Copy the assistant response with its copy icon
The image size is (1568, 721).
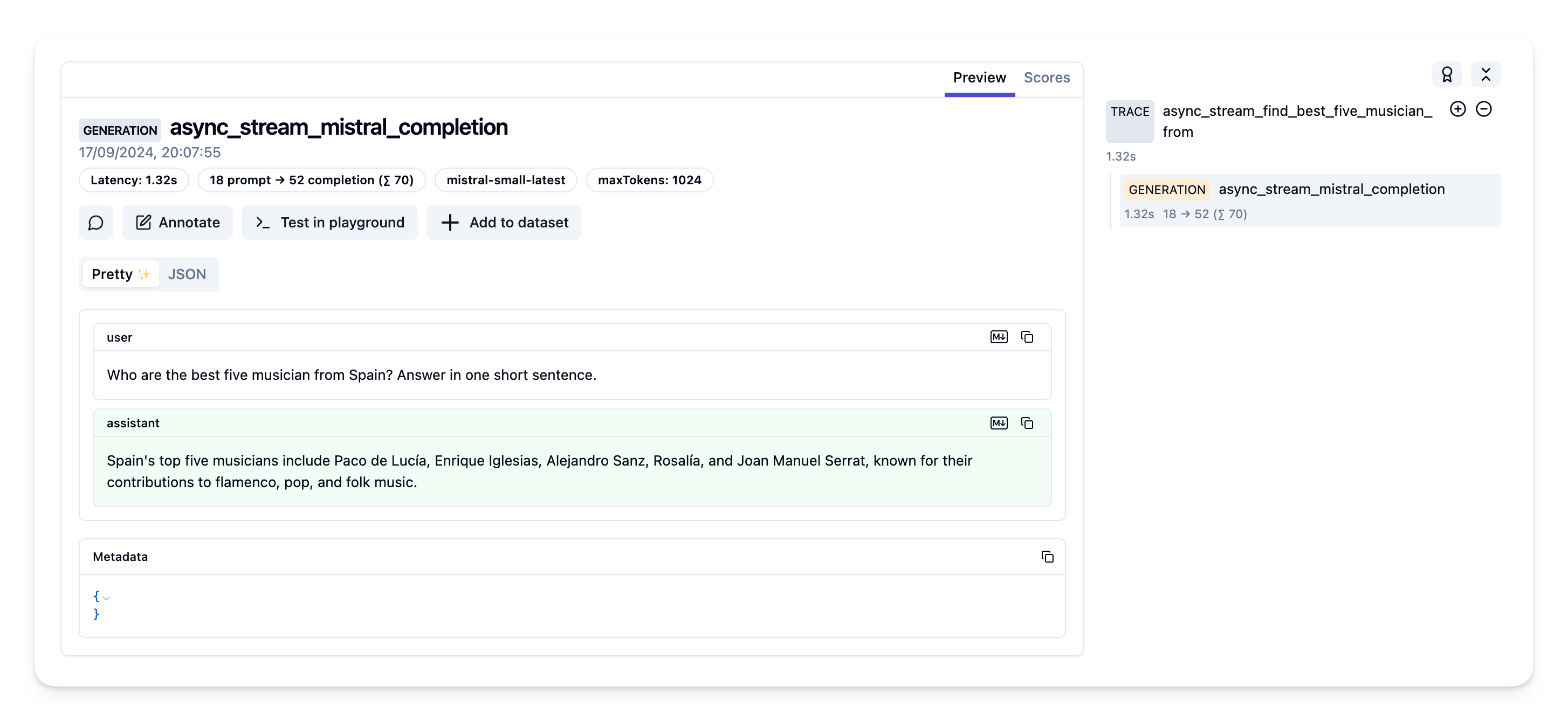pyautogui.click(x=1028, y=423)
